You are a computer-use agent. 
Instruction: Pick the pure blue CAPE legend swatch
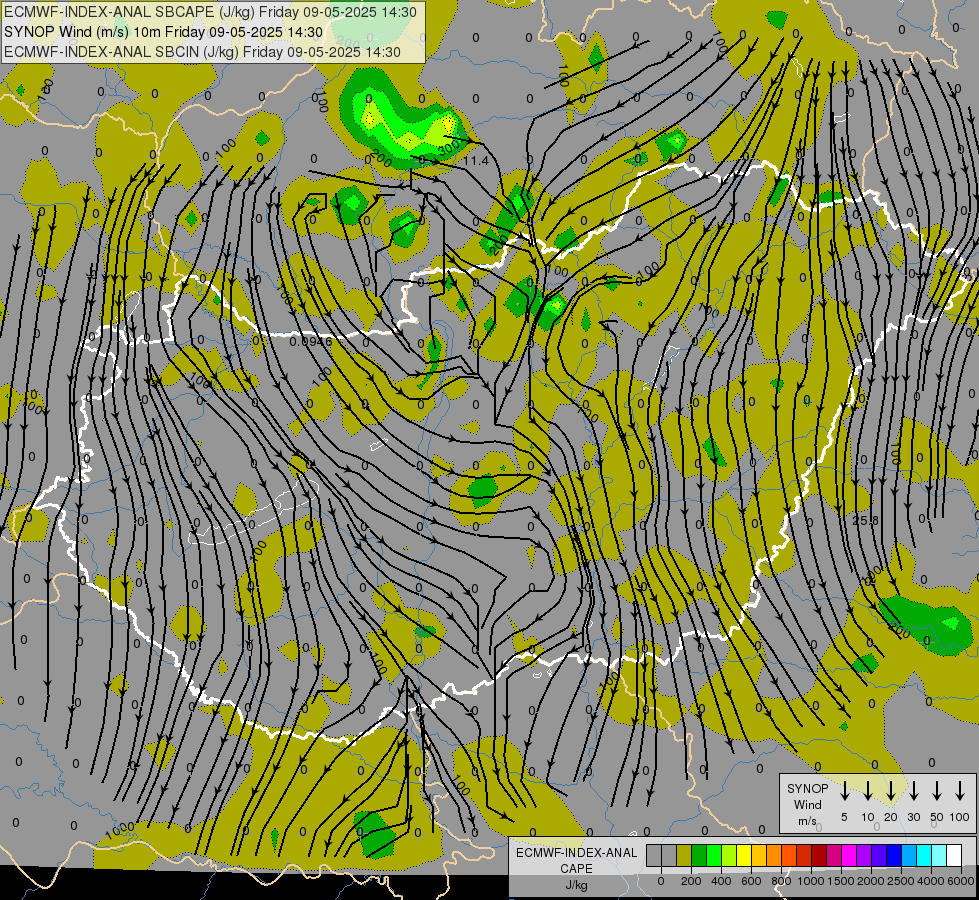tap(895, 855)
